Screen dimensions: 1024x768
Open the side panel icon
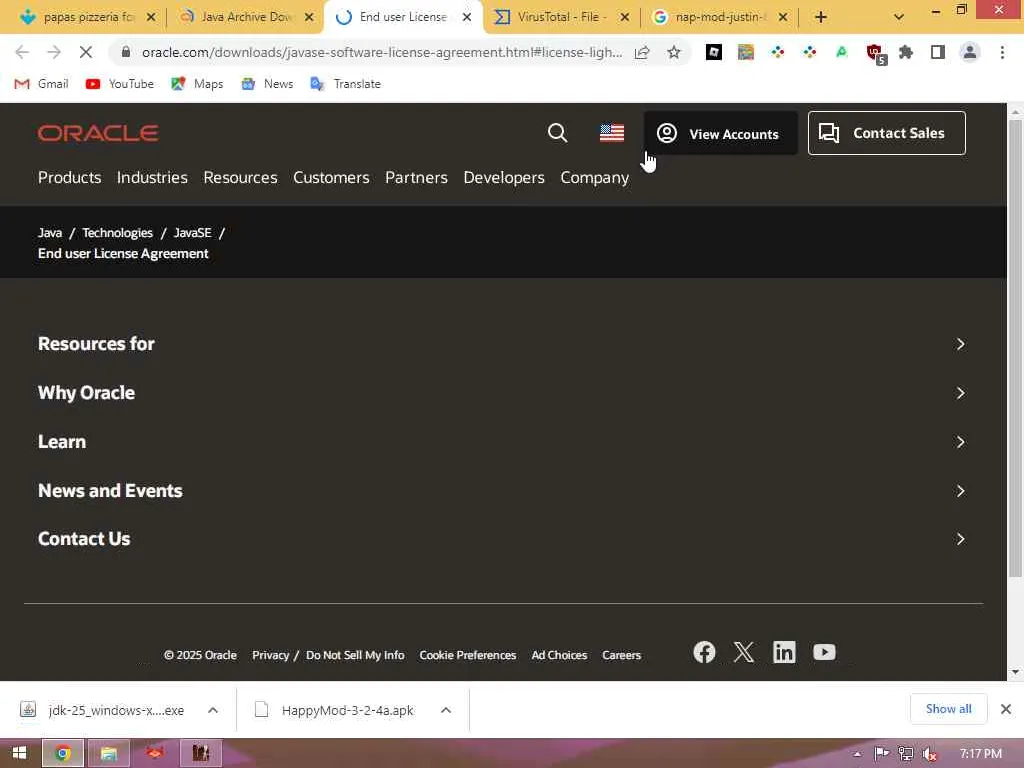coord(938,52)
